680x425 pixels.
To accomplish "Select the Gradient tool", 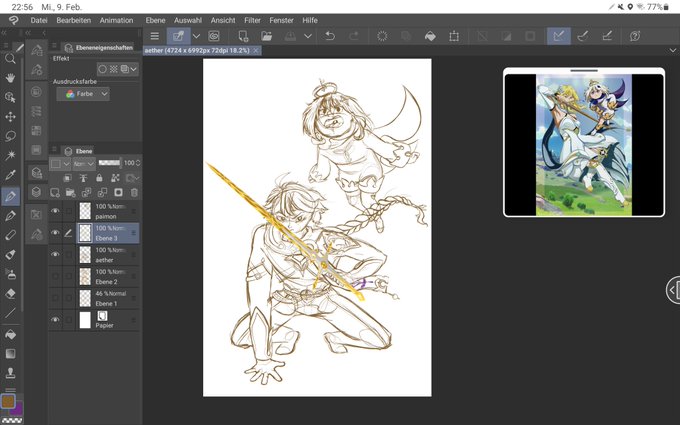I will click(x=10, y=353).
